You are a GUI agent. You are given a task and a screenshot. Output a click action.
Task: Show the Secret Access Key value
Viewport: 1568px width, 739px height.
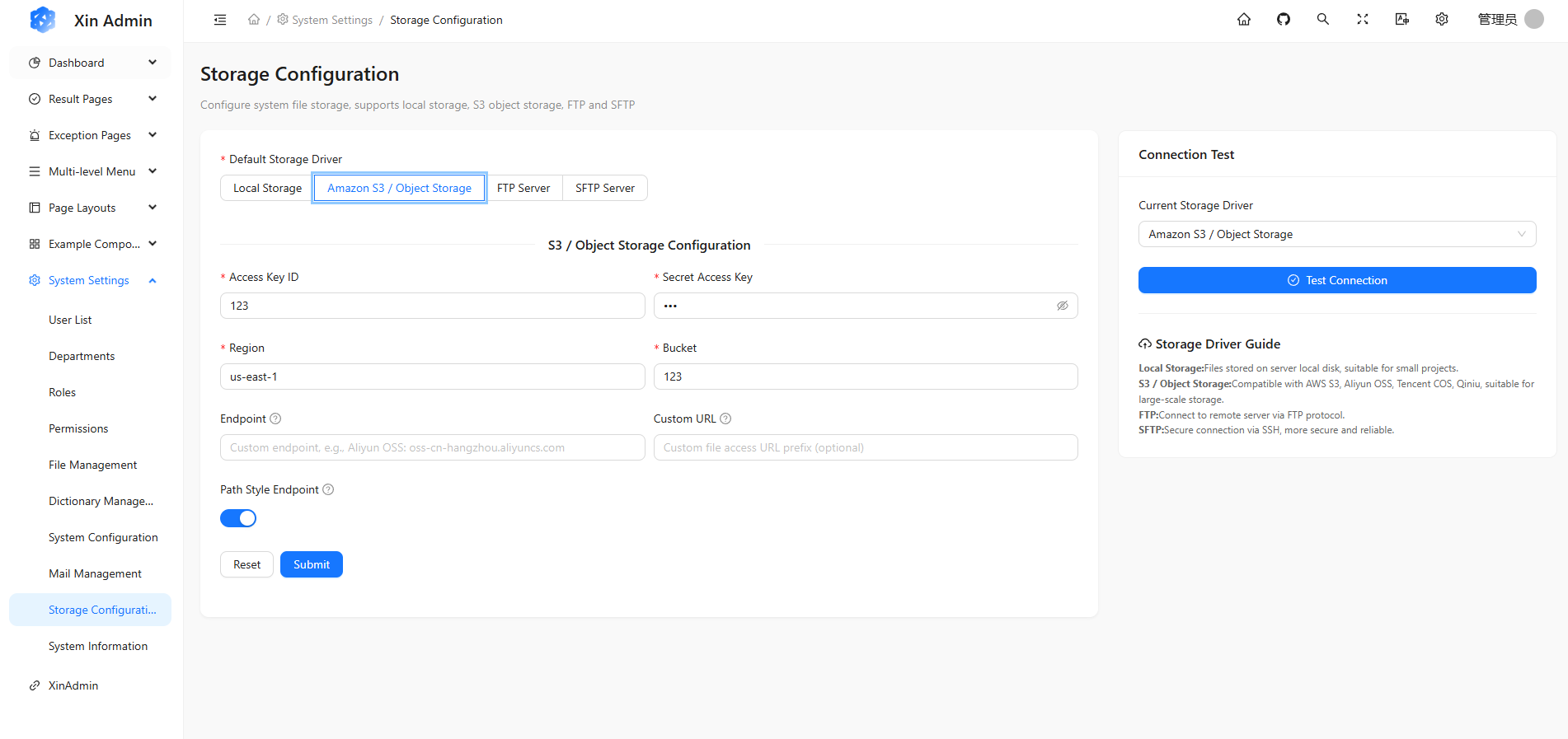click(1063, 306)
